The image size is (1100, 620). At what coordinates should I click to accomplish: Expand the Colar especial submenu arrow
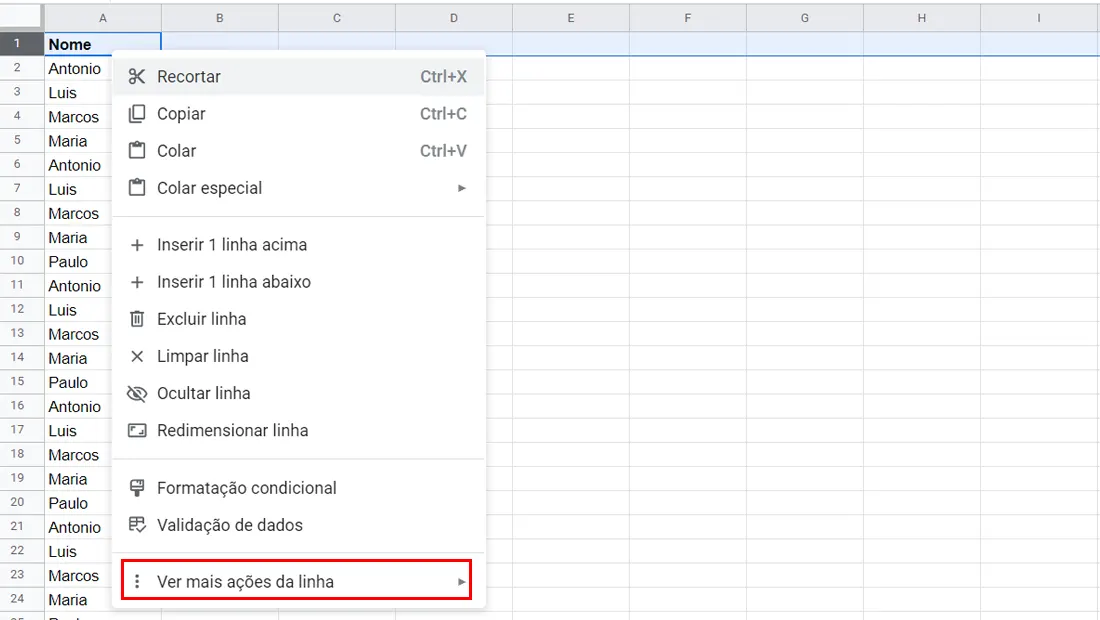(x=462, y=188)
